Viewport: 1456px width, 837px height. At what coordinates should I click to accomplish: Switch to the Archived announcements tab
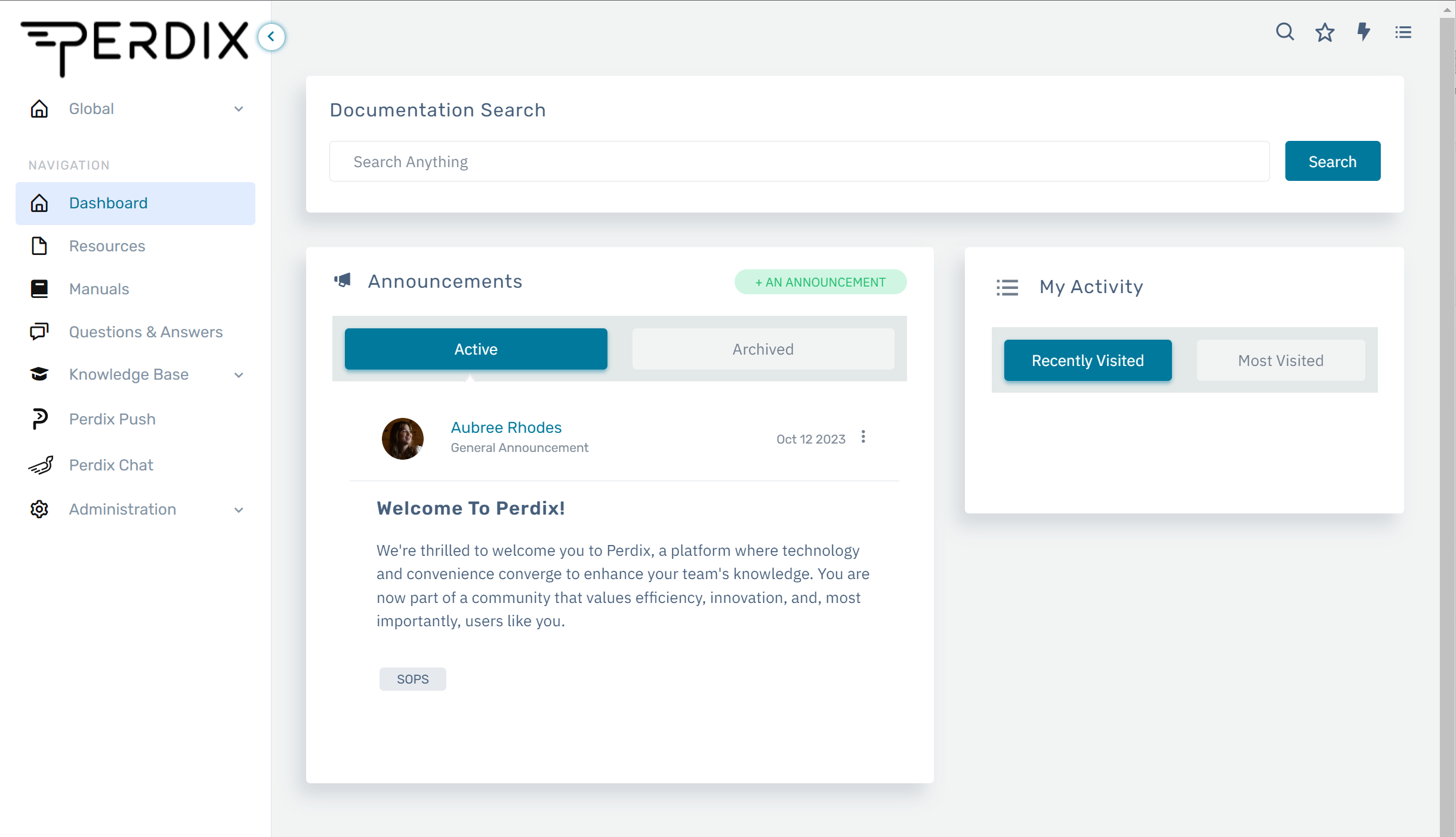click(x=763, y=349)
